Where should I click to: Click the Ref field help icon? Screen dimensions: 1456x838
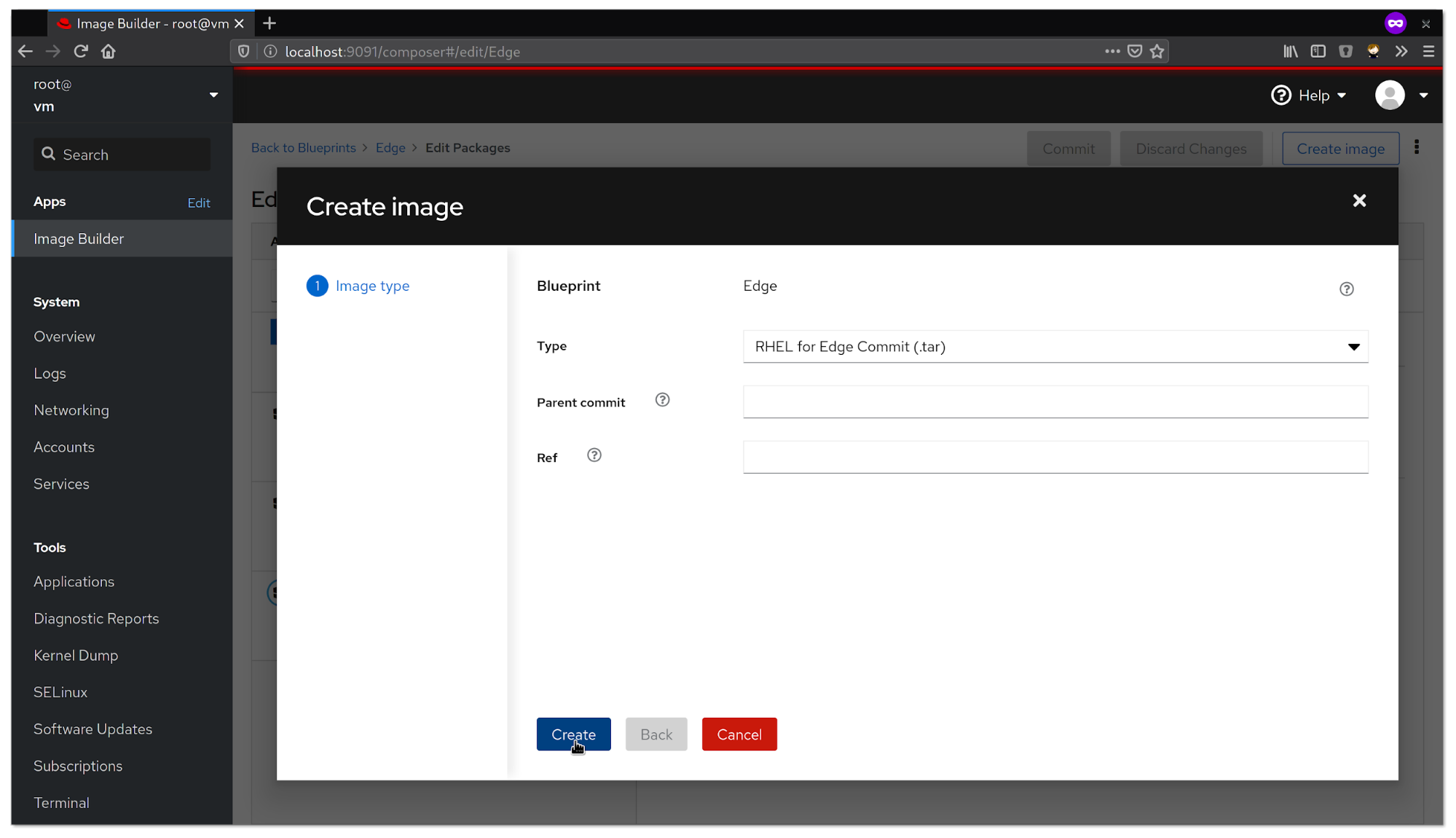click(594, 455)
